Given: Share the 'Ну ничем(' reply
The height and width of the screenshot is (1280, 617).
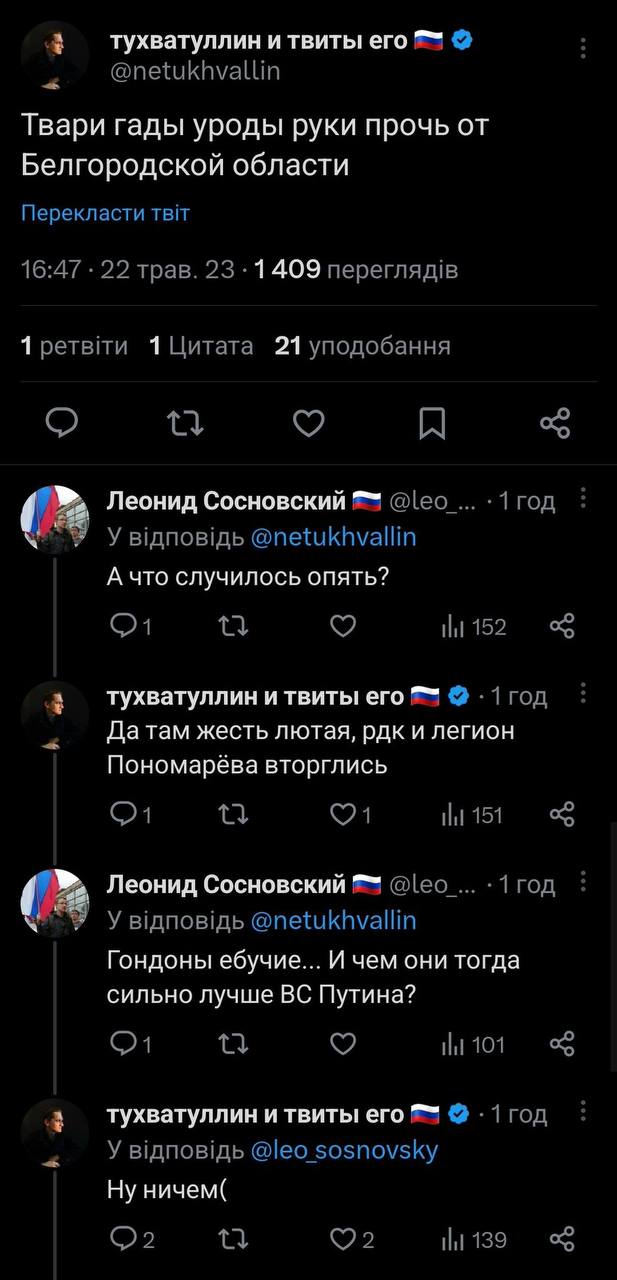Looking at the screenshot, I should pyautogui.click(x=563, y=1240).
